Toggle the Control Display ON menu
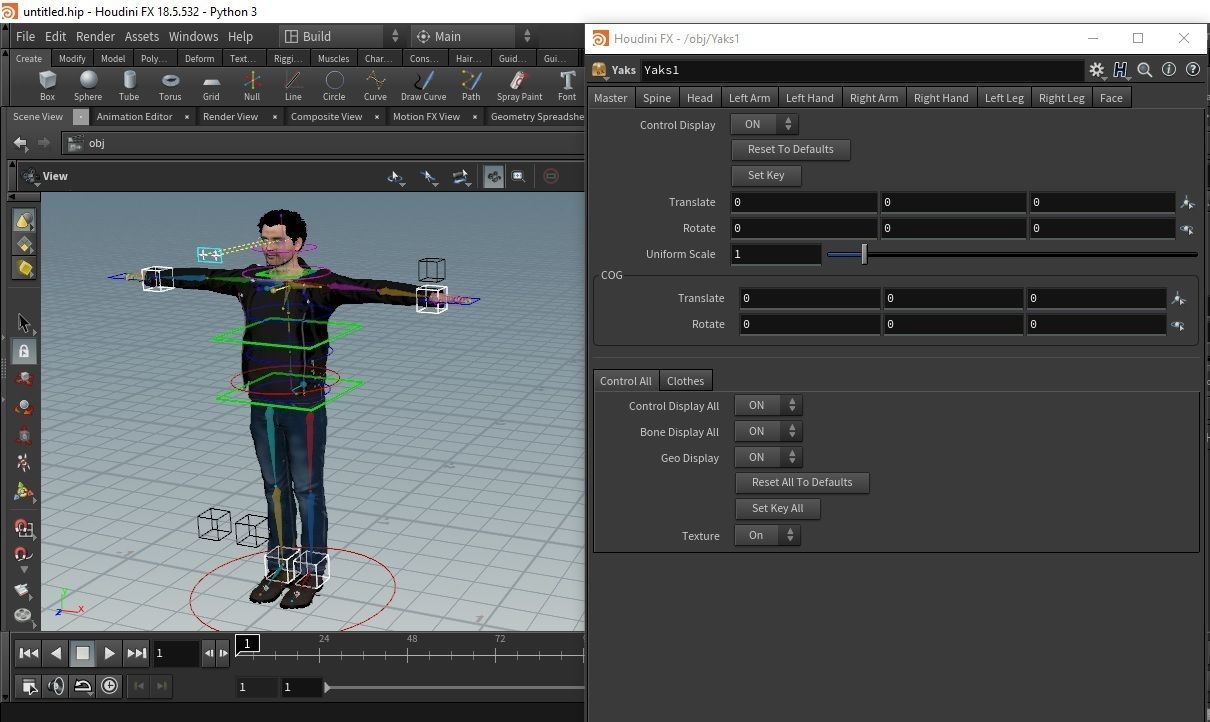This screenshot has width=1210, height=722. (x=765, y=124)
